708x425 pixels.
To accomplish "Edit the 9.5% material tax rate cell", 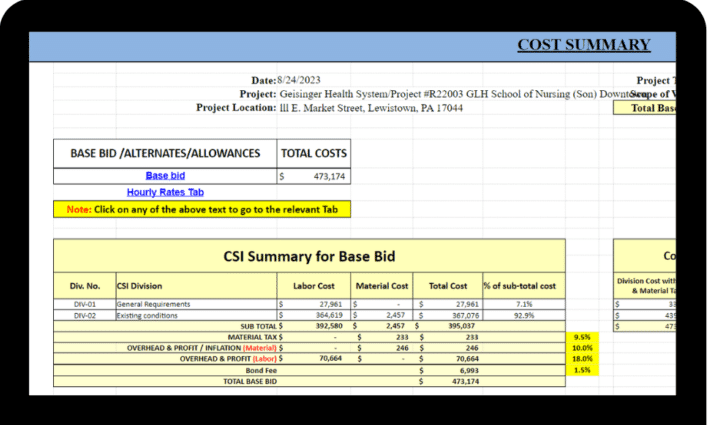I will (581, 338).
